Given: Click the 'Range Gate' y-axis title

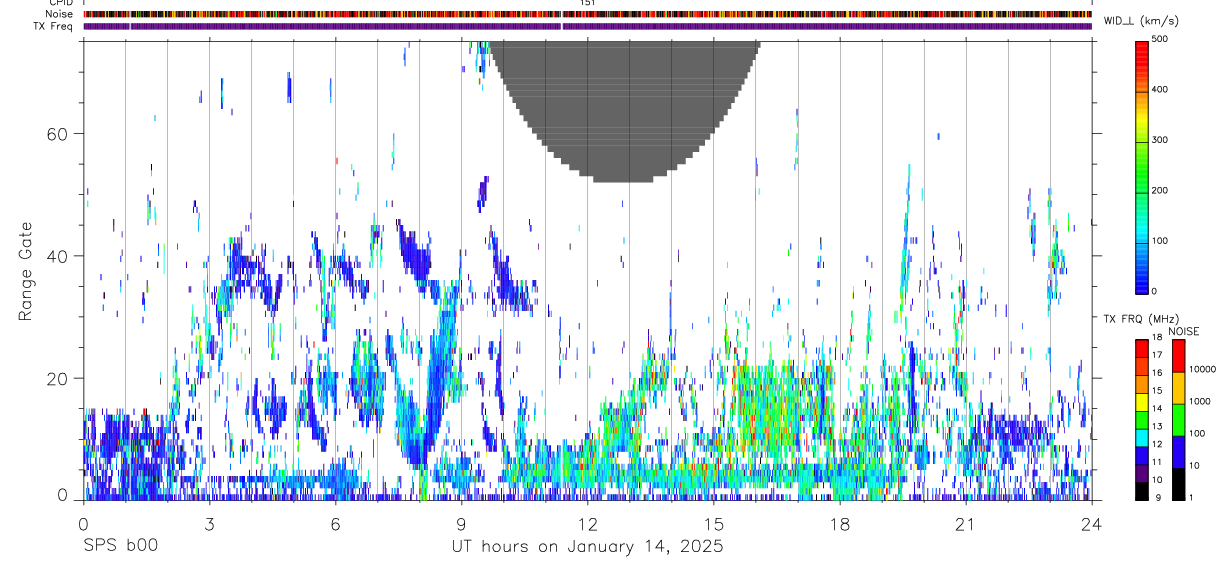Looking at the screenshot, I should click(25, 271).
